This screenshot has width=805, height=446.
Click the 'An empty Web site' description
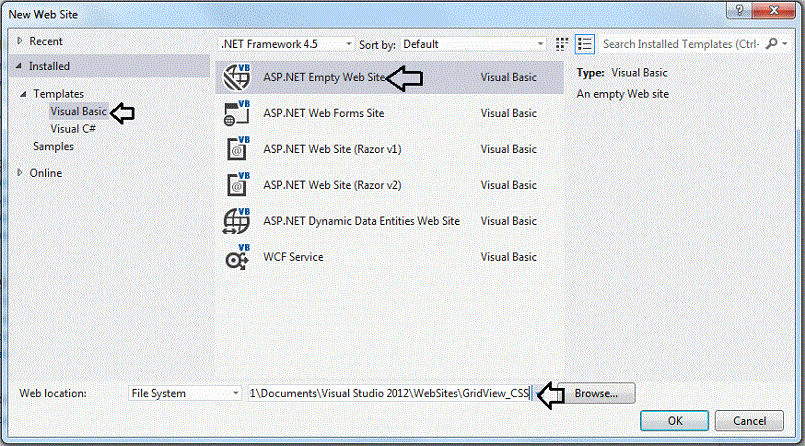(622, 94)
